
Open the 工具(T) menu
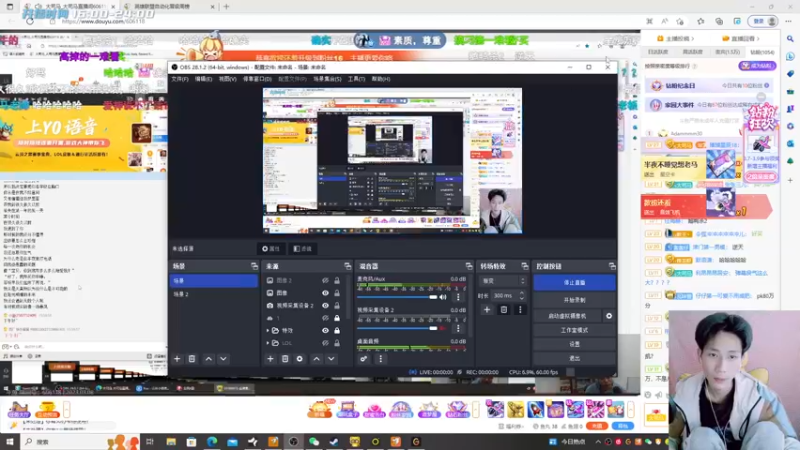356,79
